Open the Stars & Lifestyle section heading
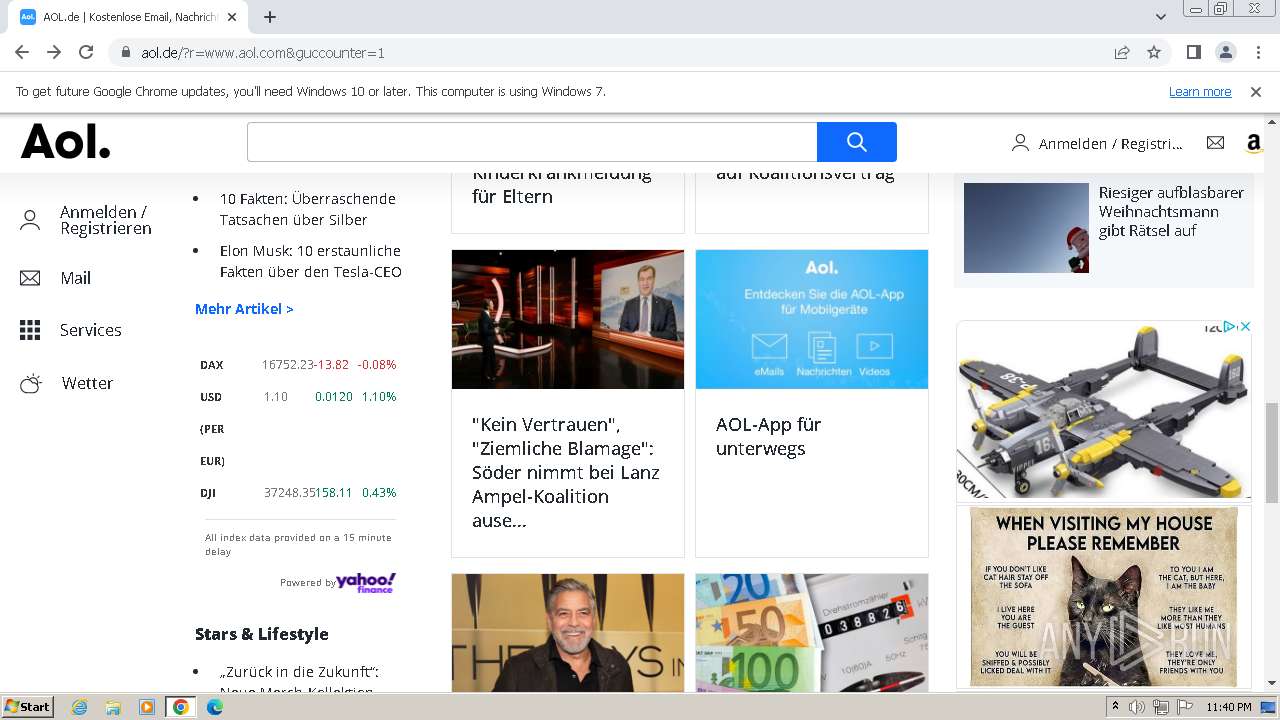Viewport: 1280px width, 720px height. 262,634
